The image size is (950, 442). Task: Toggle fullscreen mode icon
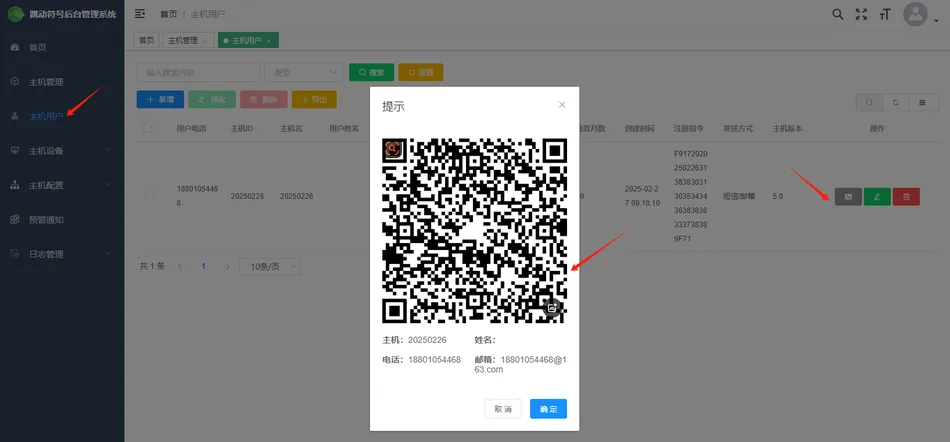pos(861,15)
